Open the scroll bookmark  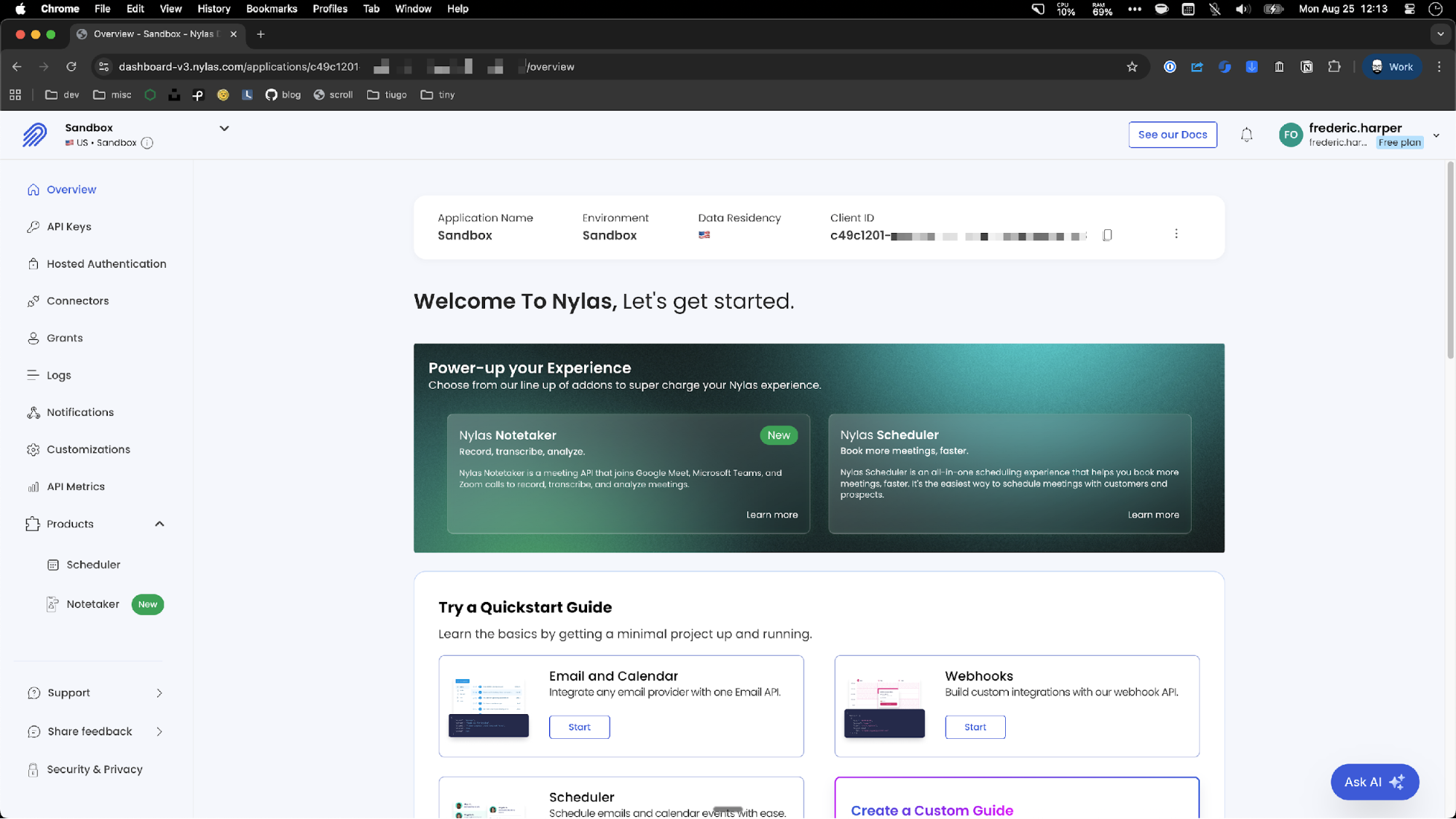coord(333,95)
